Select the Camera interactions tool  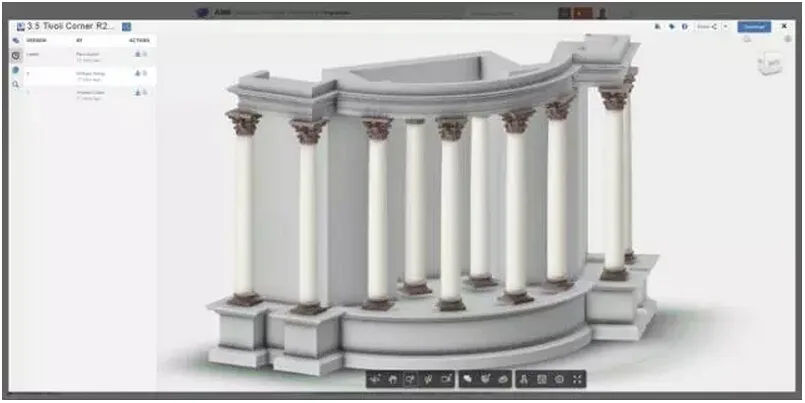pyautogui.click(x=445, y=379)
